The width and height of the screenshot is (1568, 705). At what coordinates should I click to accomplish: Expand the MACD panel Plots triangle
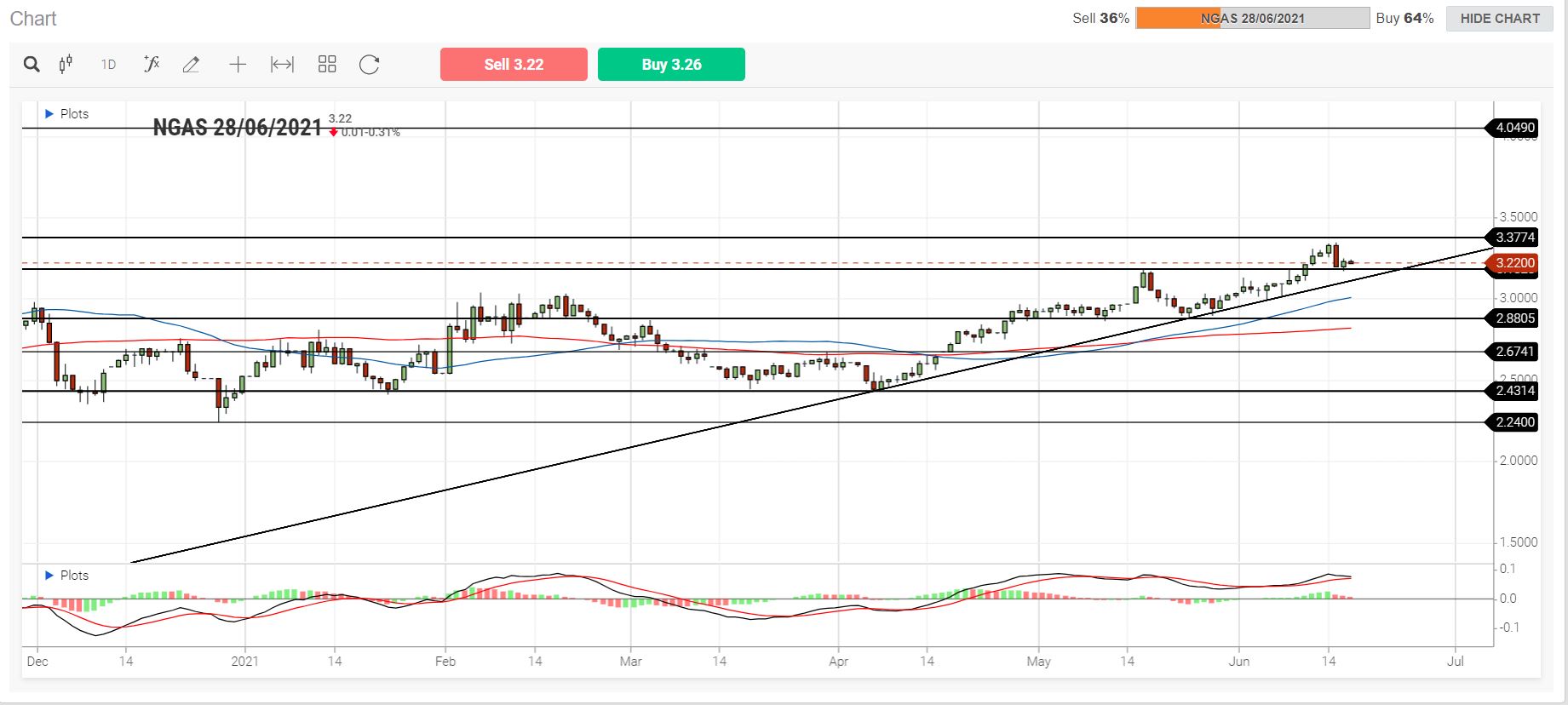49,575
